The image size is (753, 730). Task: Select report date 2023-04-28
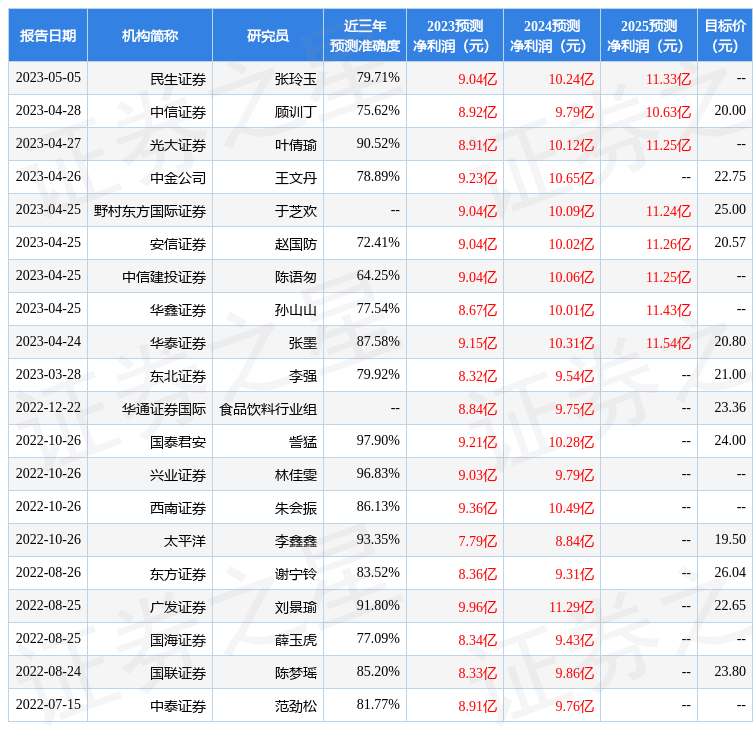point(48,110)
